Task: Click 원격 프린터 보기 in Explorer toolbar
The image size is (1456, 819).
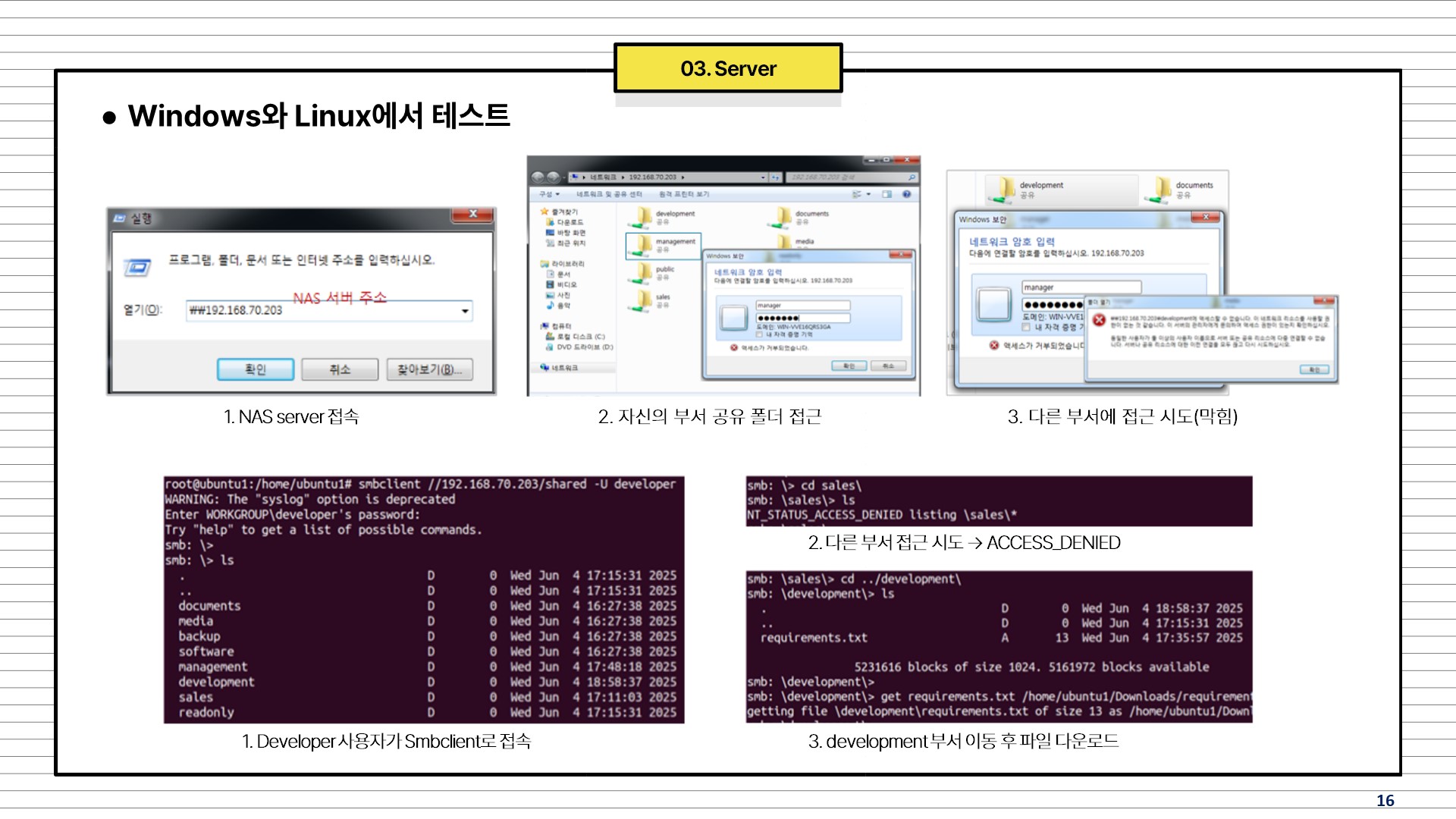Action: coord(684,195)
